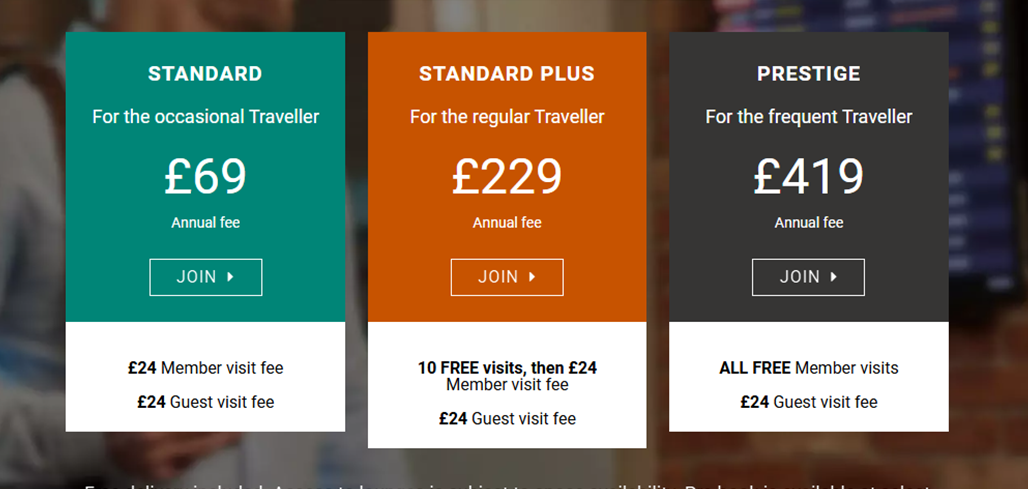The image size is (1028, 489).
Task: Click '£24 Member visit fee' in Standard card
Action: point(206,368)
